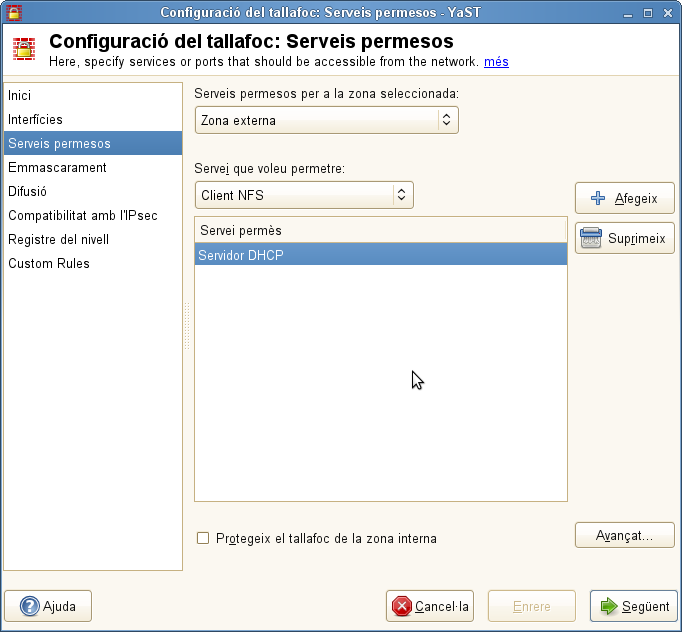Image resolution: width=682 pixels, height=632 pixels.
Task: Click the YaST firewall icon in header
Action: point(24,50)
